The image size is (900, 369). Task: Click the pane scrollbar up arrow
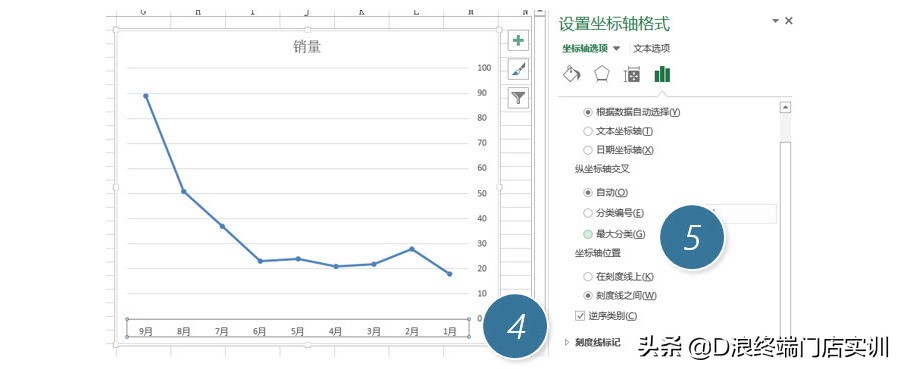point(785,107)
